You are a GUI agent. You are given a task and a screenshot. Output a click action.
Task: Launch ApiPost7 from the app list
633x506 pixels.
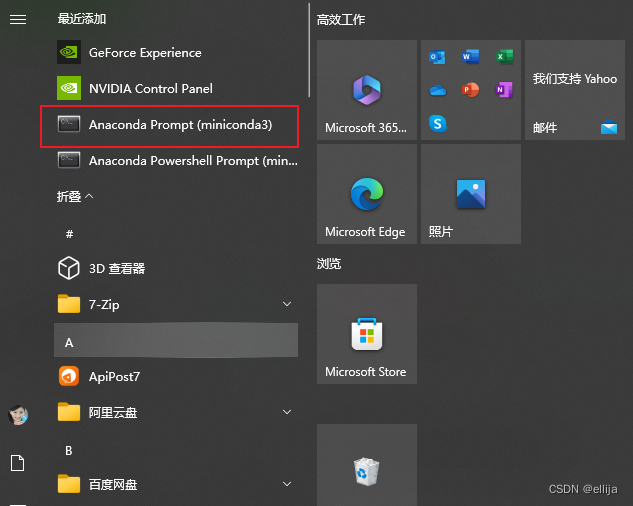tap(114, 376)
